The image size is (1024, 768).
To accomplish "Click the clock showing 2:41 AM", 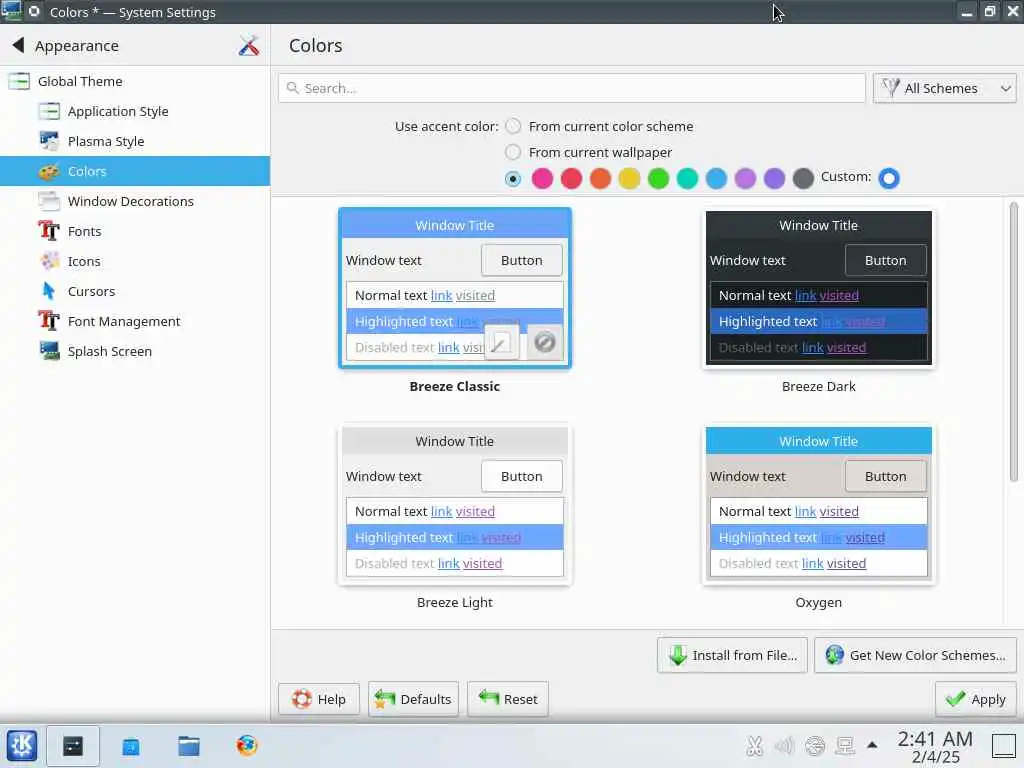I will click(x=935, y=746).
